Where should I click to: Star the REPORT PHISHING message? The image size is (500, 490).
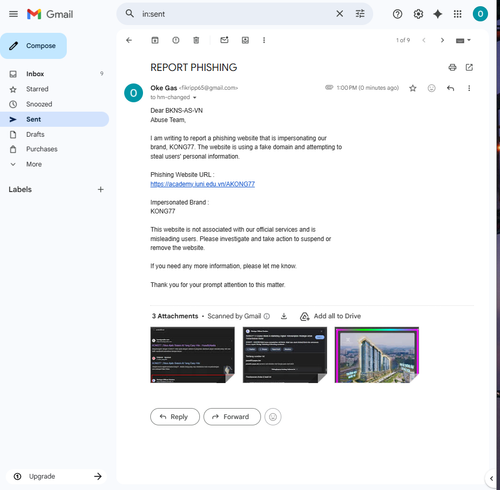(413, 88)
